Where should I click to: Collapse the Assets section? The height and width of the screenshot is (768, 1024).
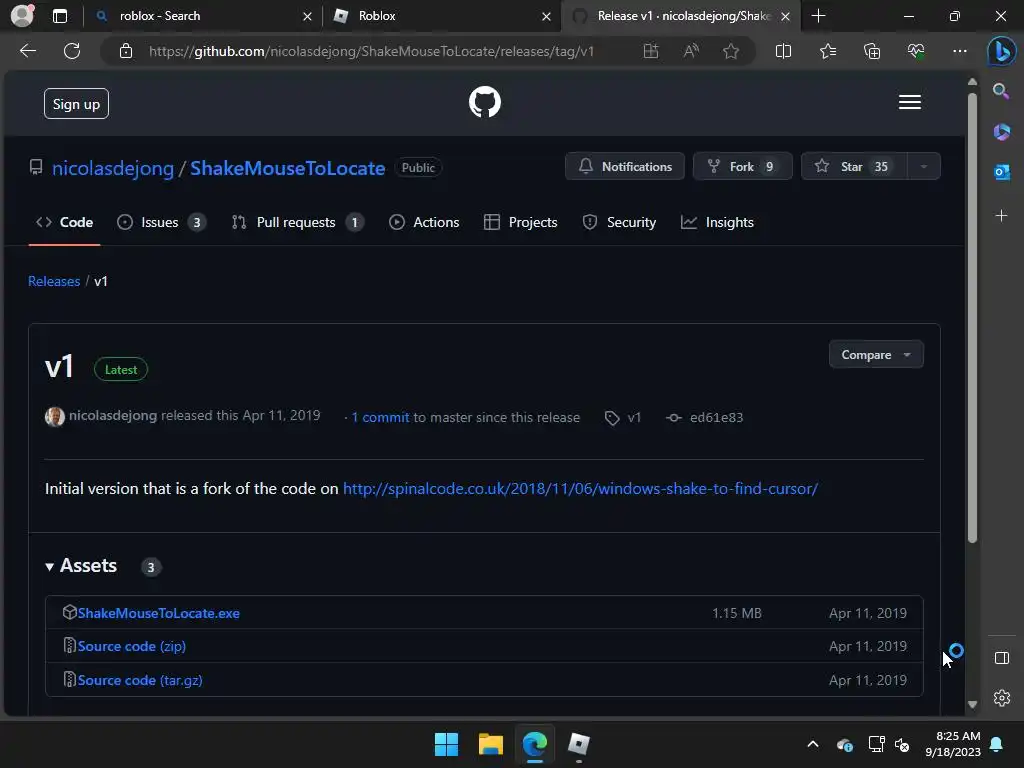[82, 566]
